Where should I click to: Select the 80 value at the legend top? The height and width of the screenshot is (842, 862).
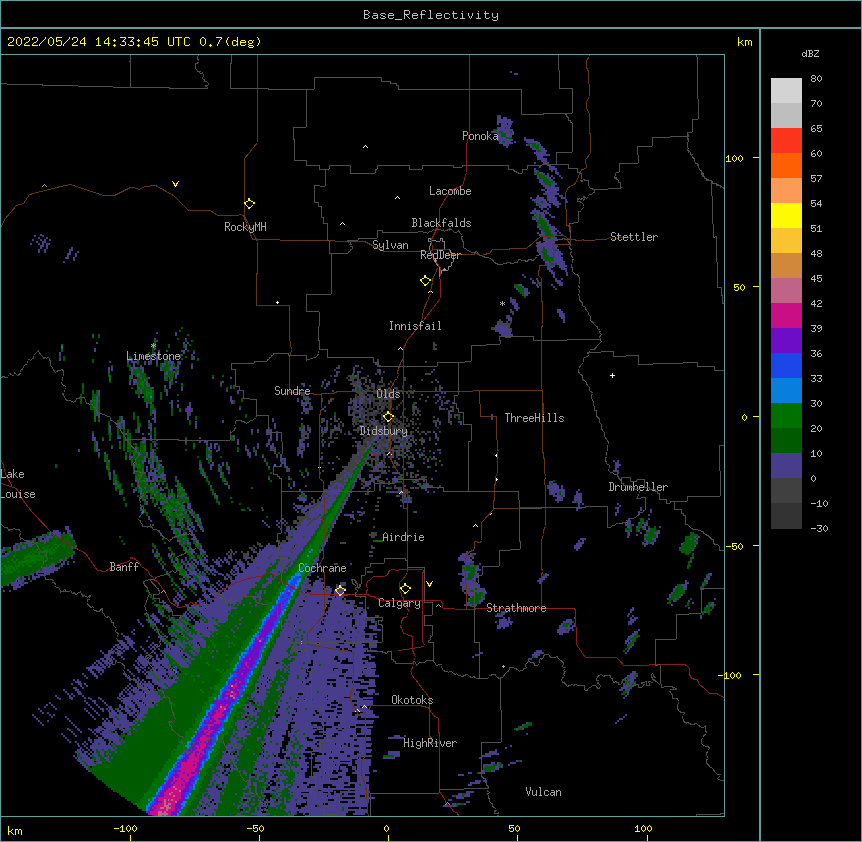click(816, 79)
